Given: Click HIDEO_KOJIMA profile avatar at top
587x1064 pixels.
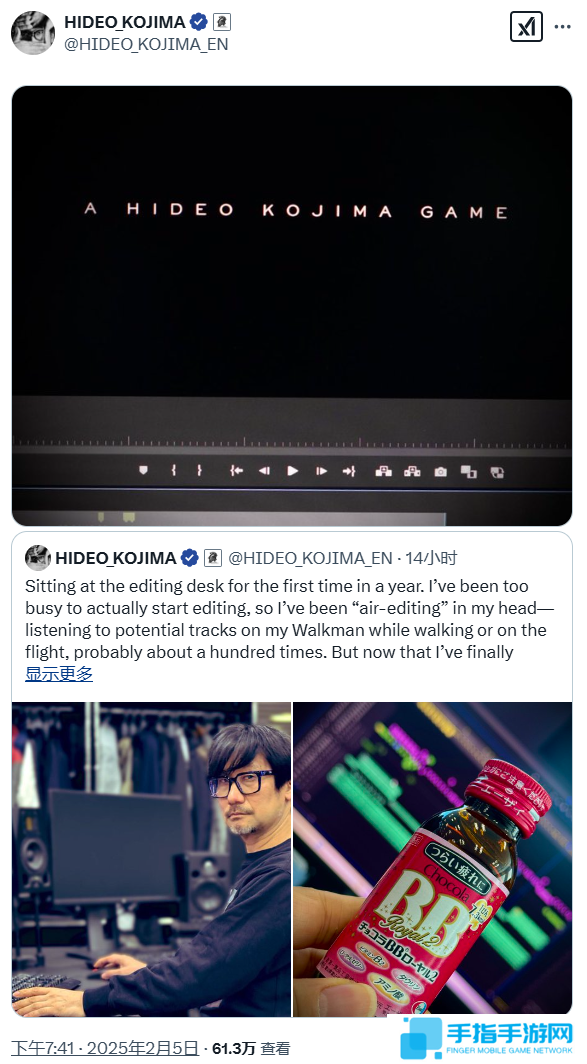Looking at the screenshot, I should (33, 33).
